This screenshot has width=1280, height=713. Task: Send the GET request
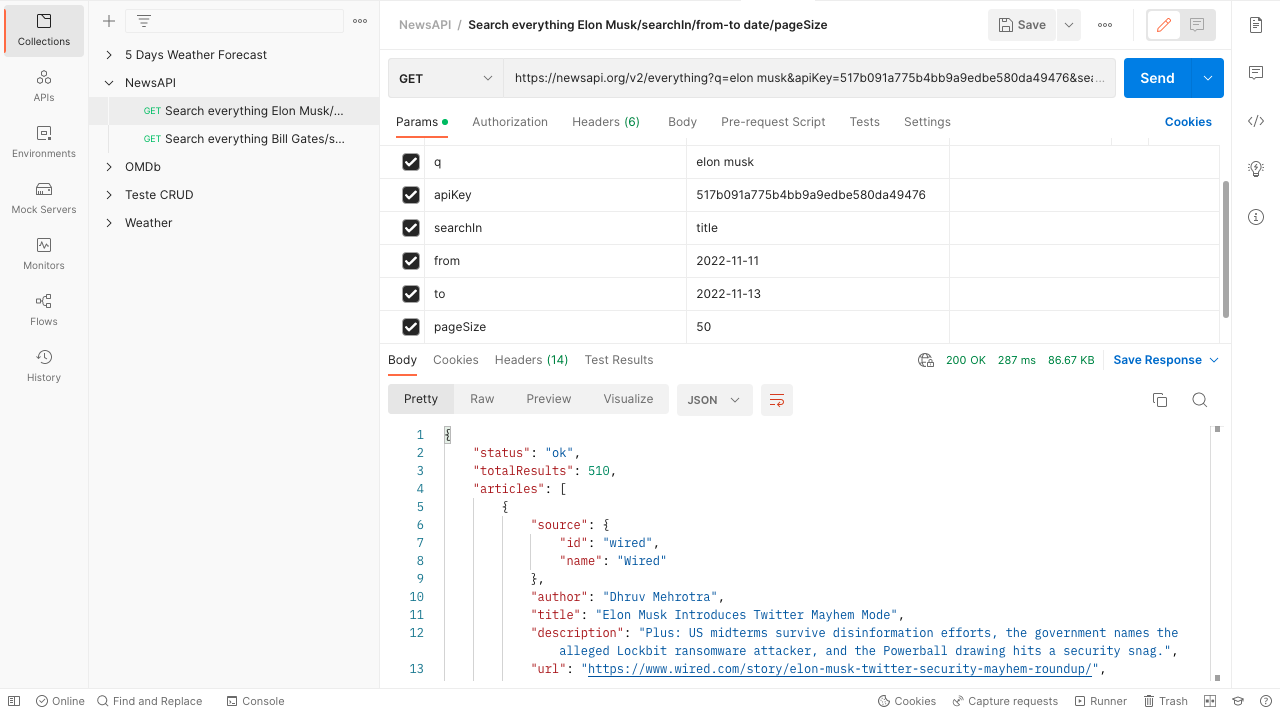point(1158,78)
